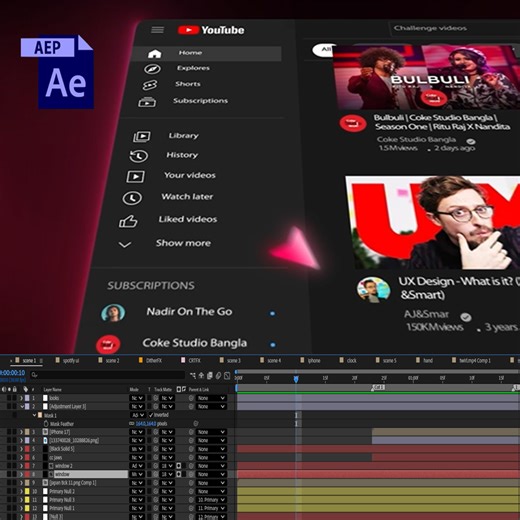Open the Mask 1 mode dropdown
Screen dimensions: 520x520
click(137, 415)
